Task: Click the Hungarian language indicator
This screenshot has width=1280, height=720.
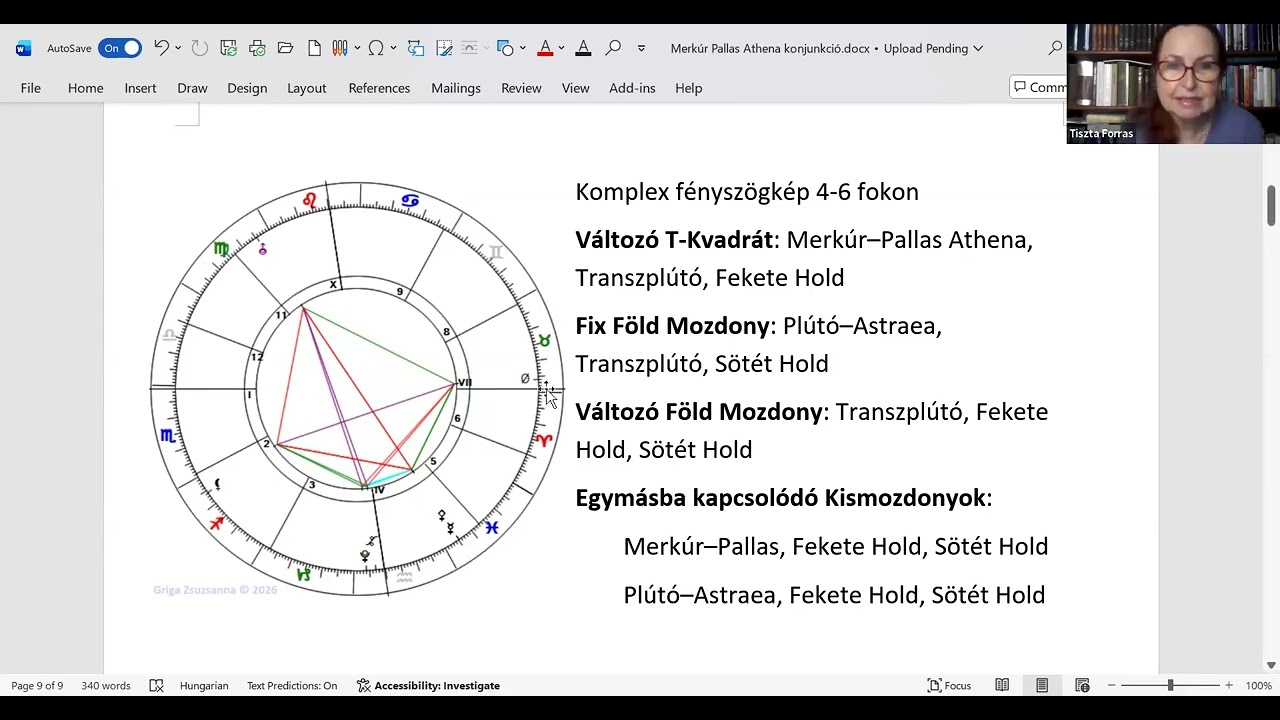Action: 204,686
